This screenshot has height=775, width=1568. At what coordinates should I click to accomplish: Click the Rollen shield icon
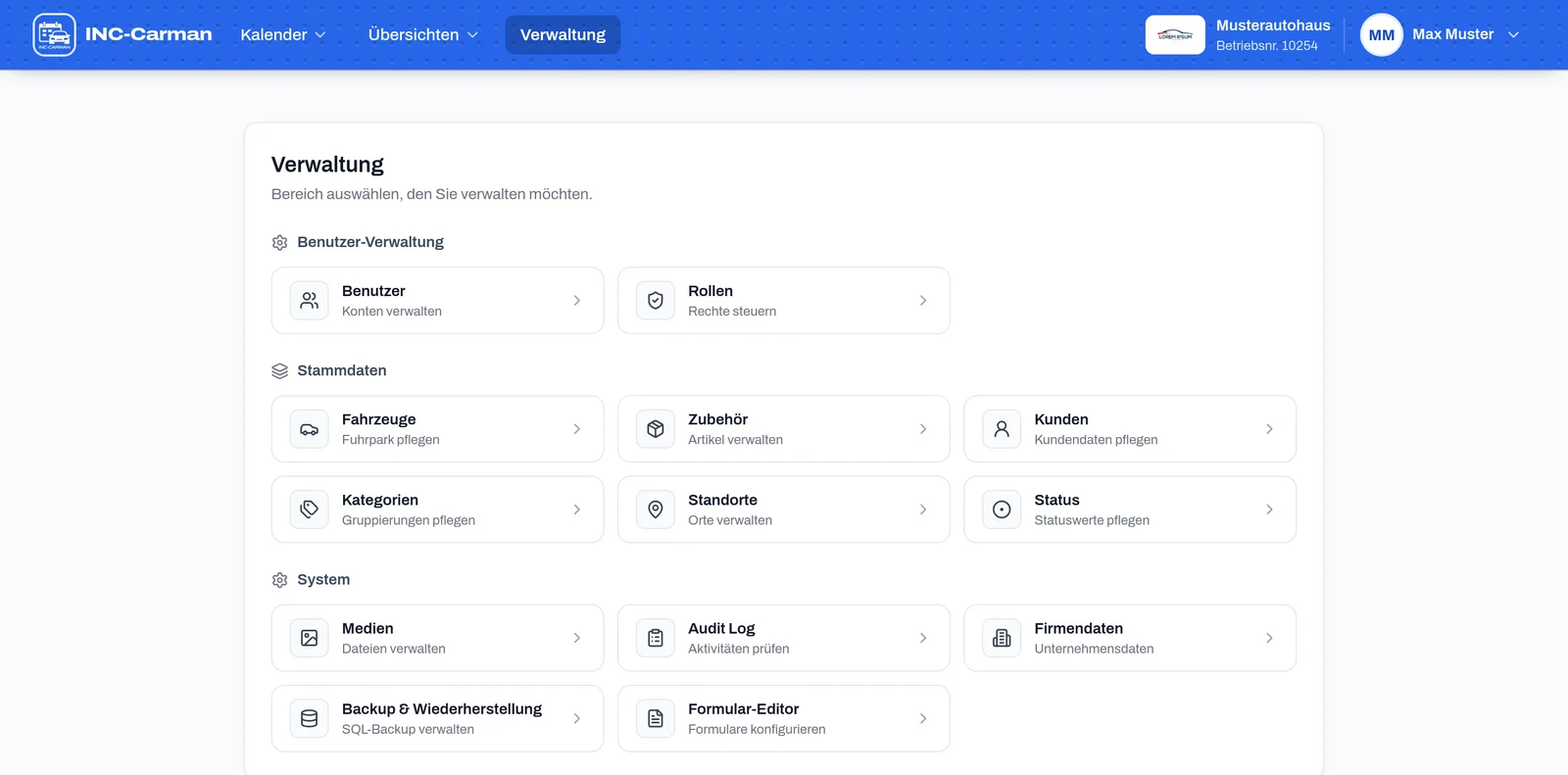(656, 301)
